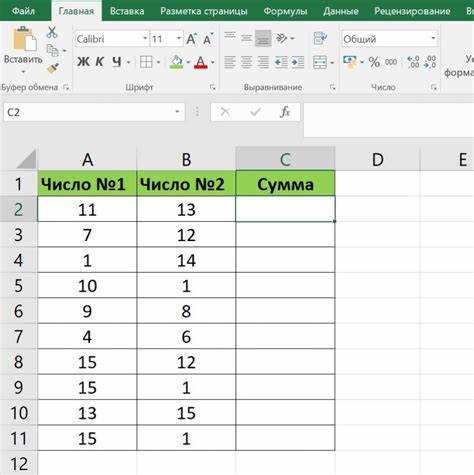The width and height of the screenshot is (474, 475).
Task: Click the Increase Decimal icon
Action: click(413, 62)
